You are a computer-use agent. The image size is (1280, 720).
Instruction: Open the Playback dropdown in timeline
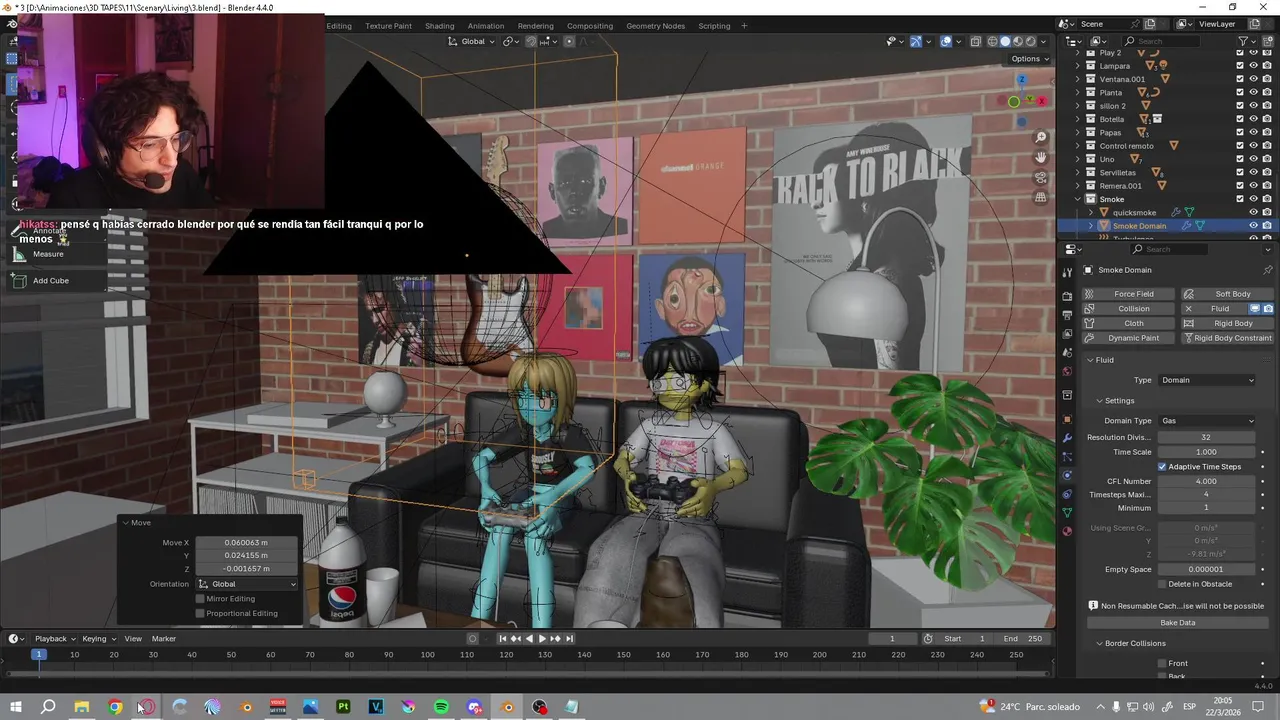point(55,639)
